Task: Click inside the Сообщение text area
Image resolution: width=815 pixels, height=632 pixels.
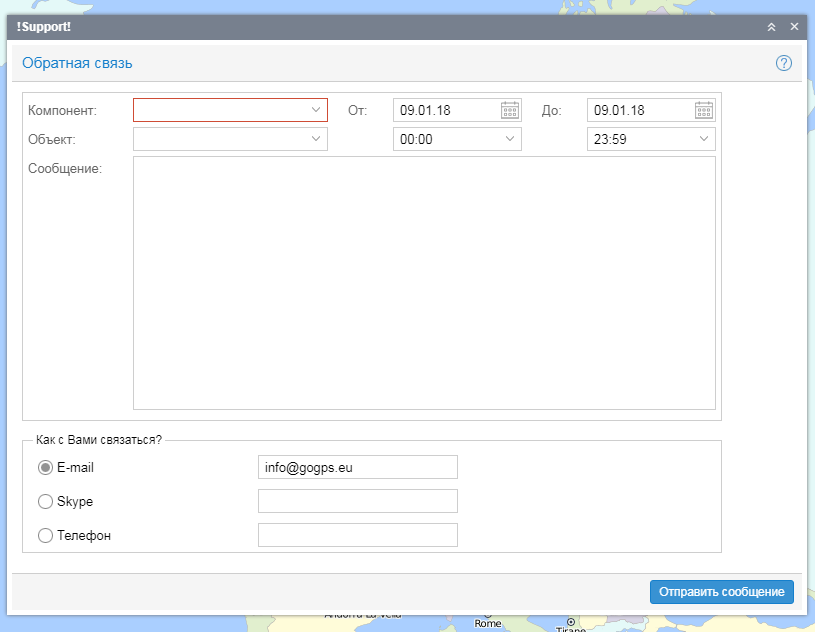Action: tap(424, 282)
